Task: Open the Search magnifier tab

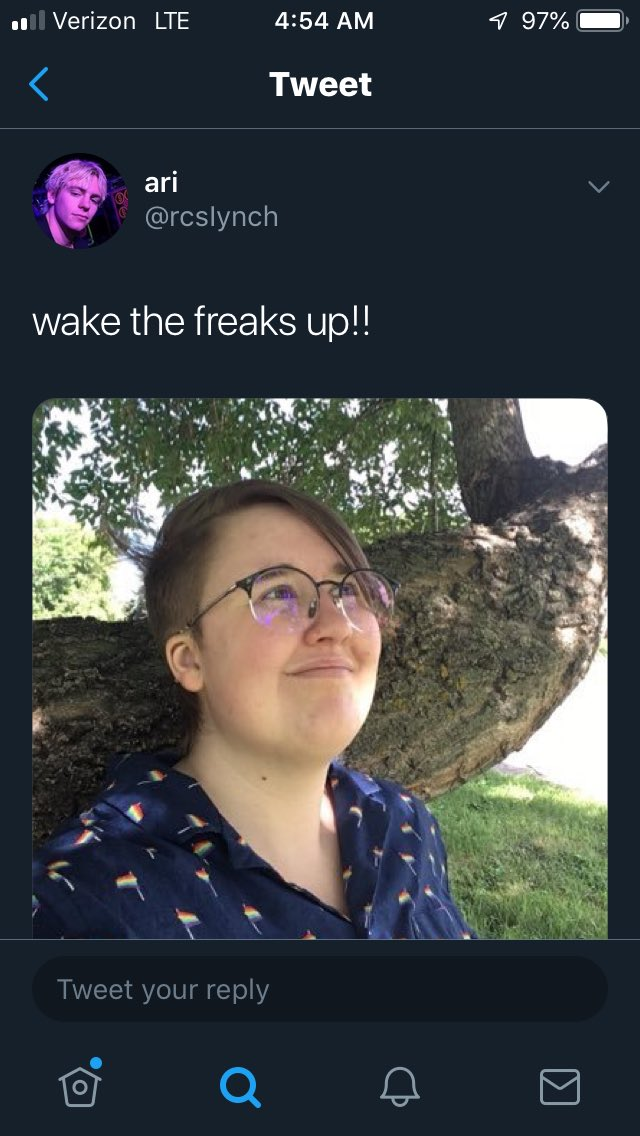Action: tap(240, 1087)
